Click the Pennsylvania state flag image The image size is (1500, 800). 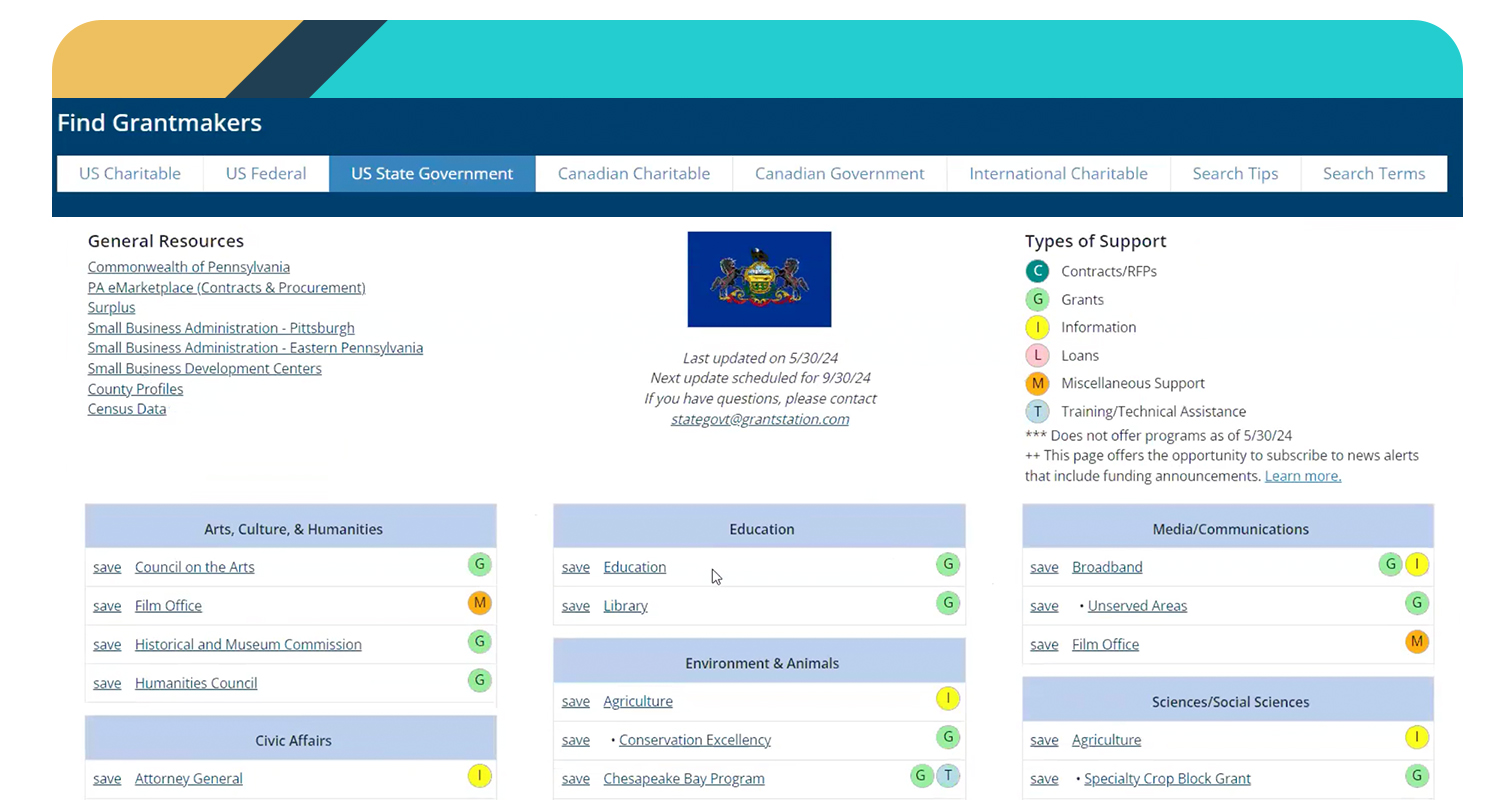[759, 279]
